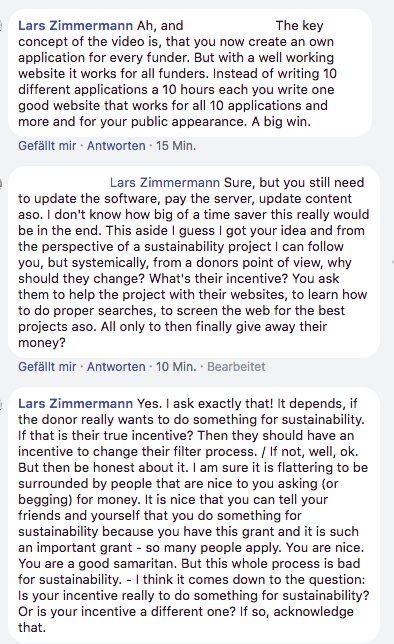Like the comment posted 15 Min. ago
394x644 pixels.
point(47,146)
